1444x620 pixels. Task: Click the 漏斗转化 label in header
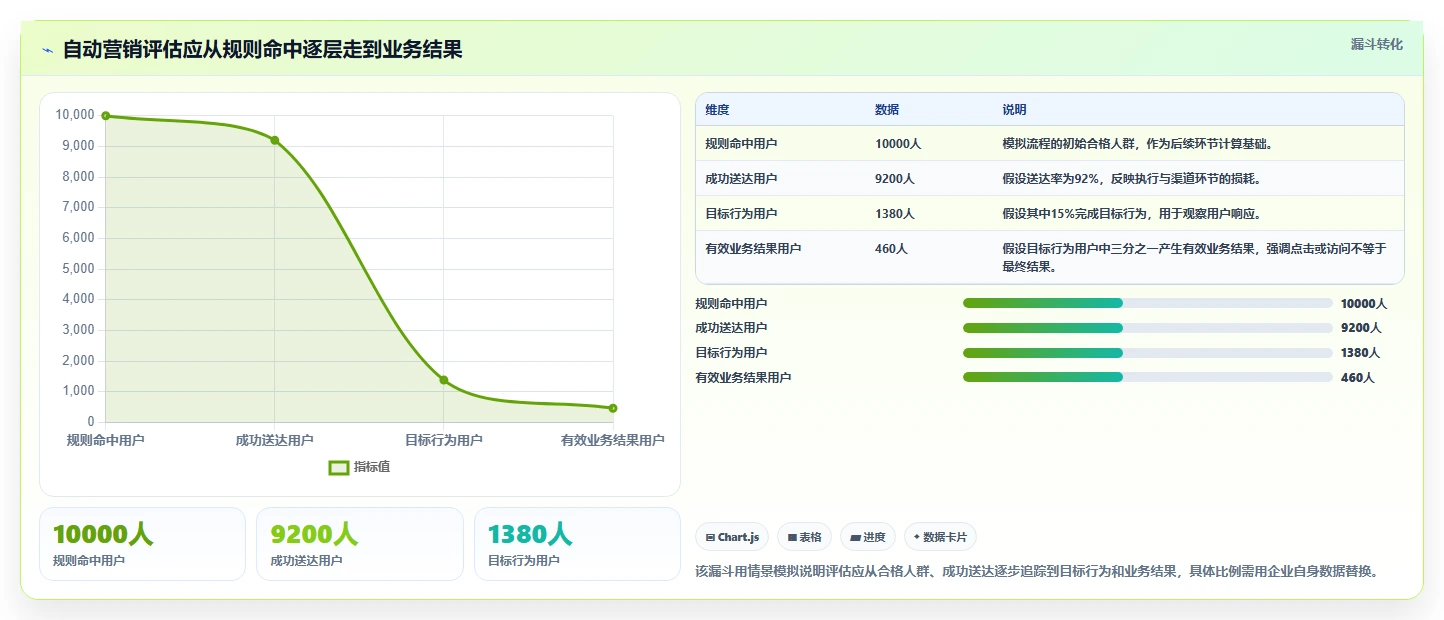pyautogui.click(x=1376, y=44)
